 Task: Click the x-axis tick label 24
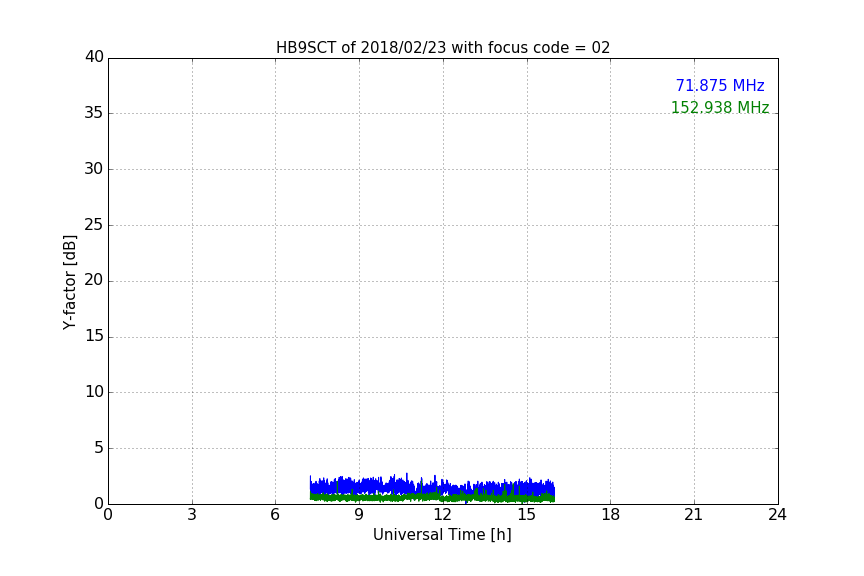777,515
